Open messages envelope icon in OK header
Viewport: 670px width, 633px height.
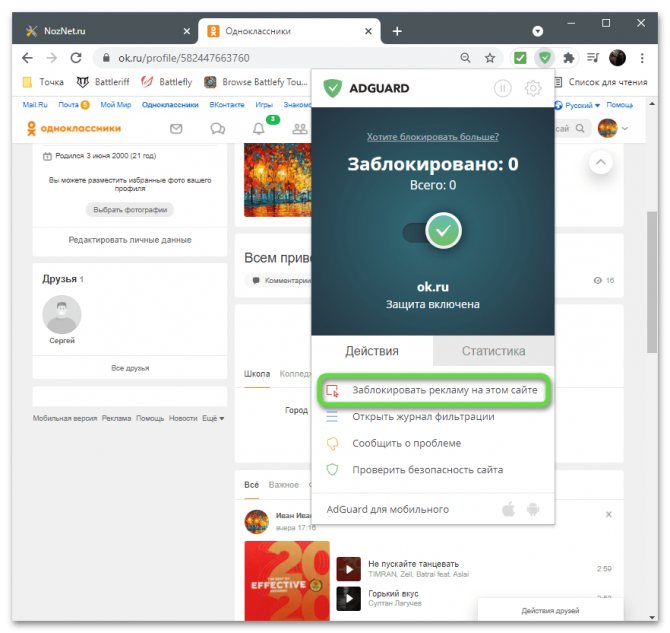[176, 128]
